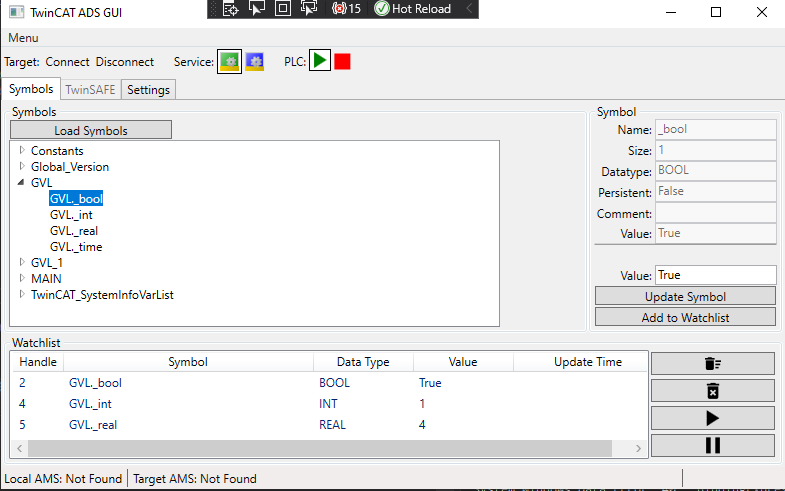Start watchlist updates with play button
This screenshot has width=785, height=491.
tap(712, 418)
